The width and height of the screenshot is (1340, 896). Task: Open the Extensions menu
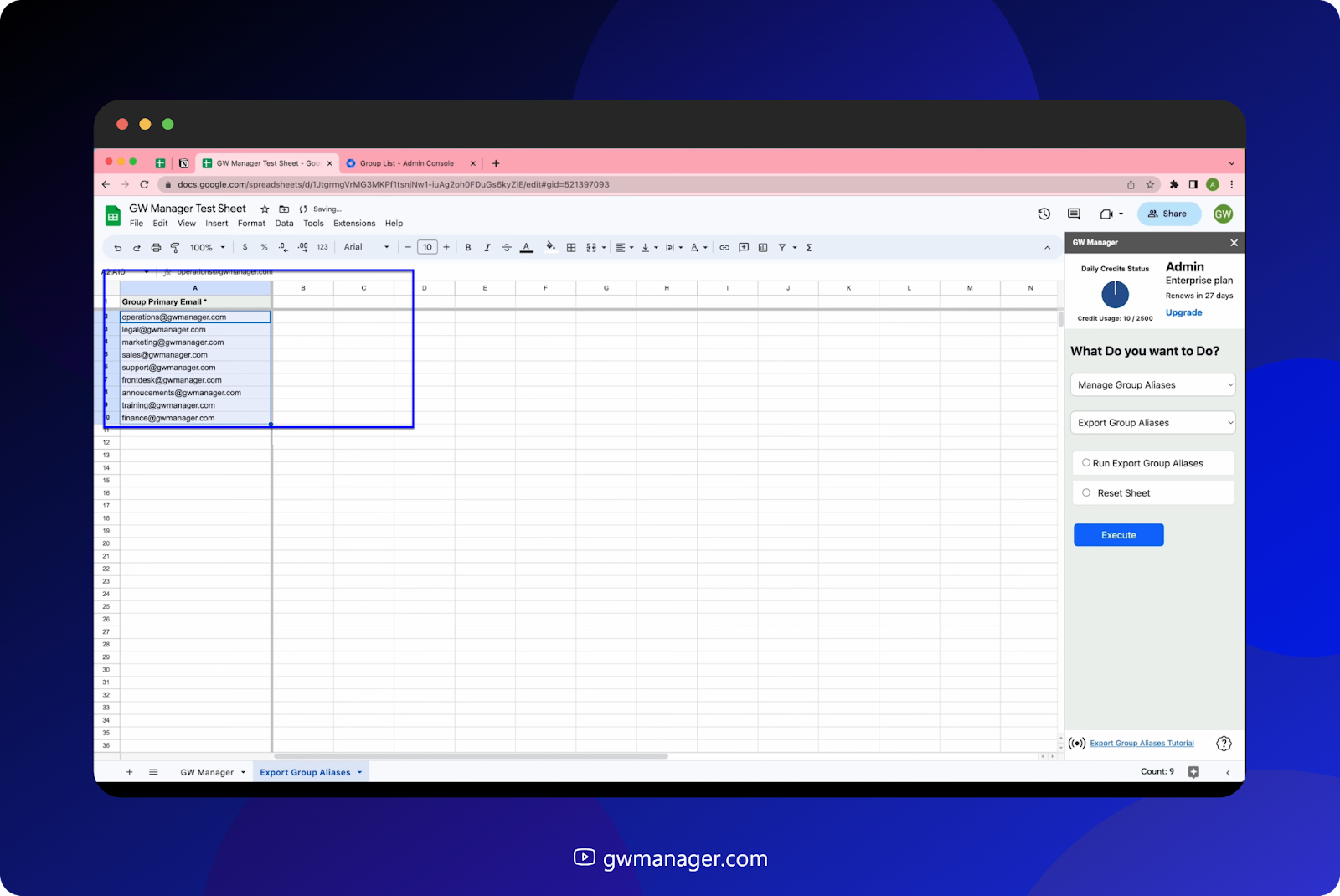(x=354, y=224)
